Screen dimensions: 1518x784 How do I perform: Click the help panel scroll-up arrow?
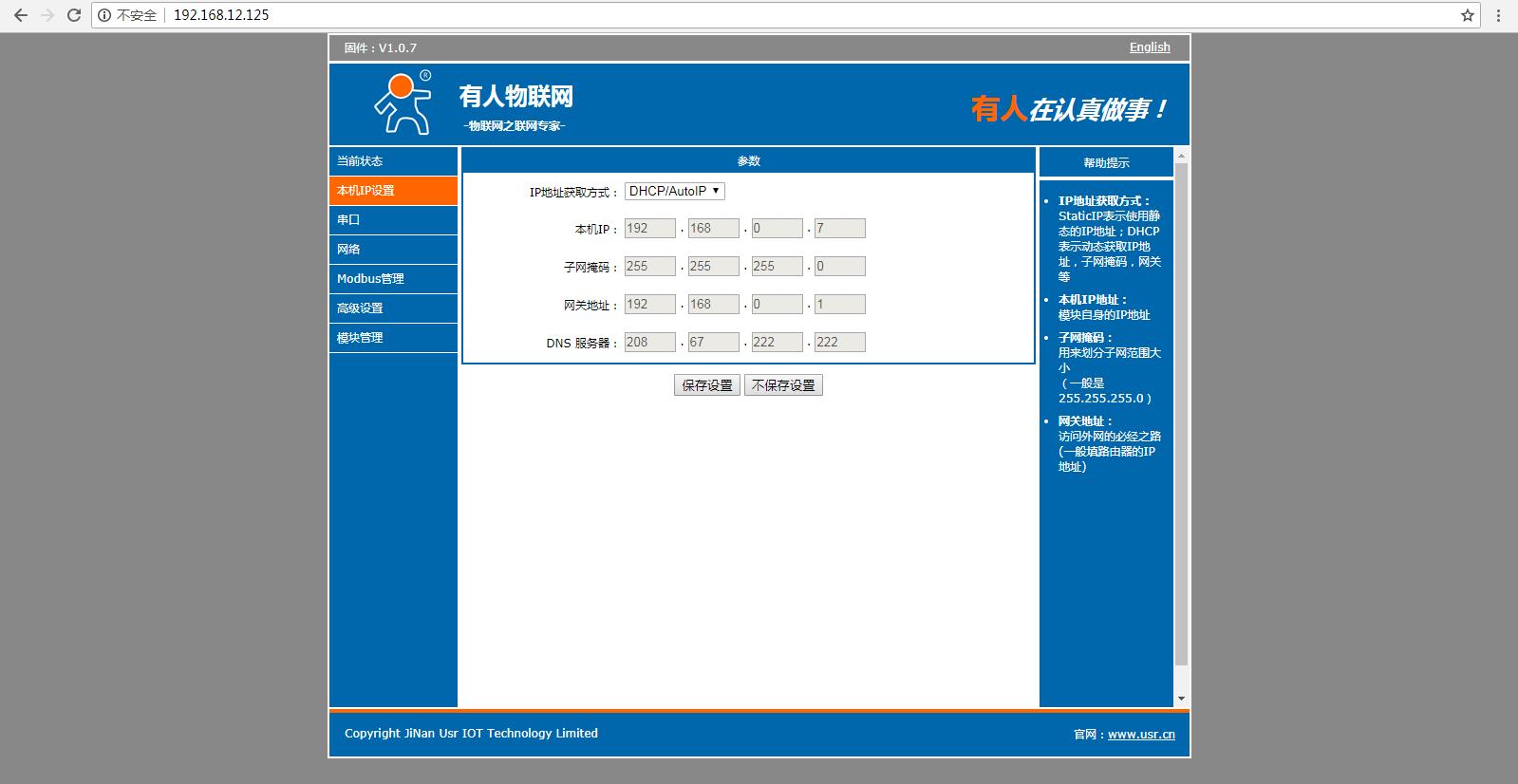(x=1181, y=156)
